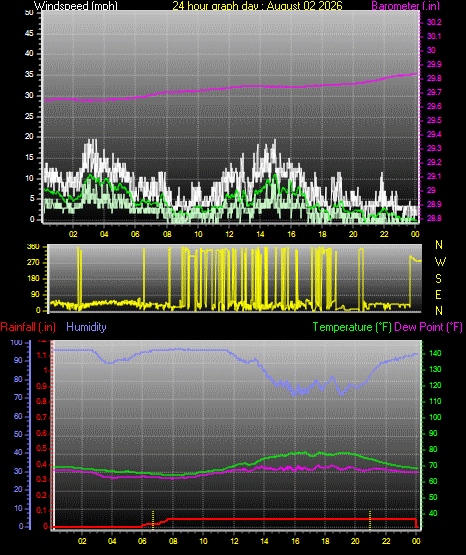Click the 30.2 barometer scale value
466x555 pixels.
(434, 22)
